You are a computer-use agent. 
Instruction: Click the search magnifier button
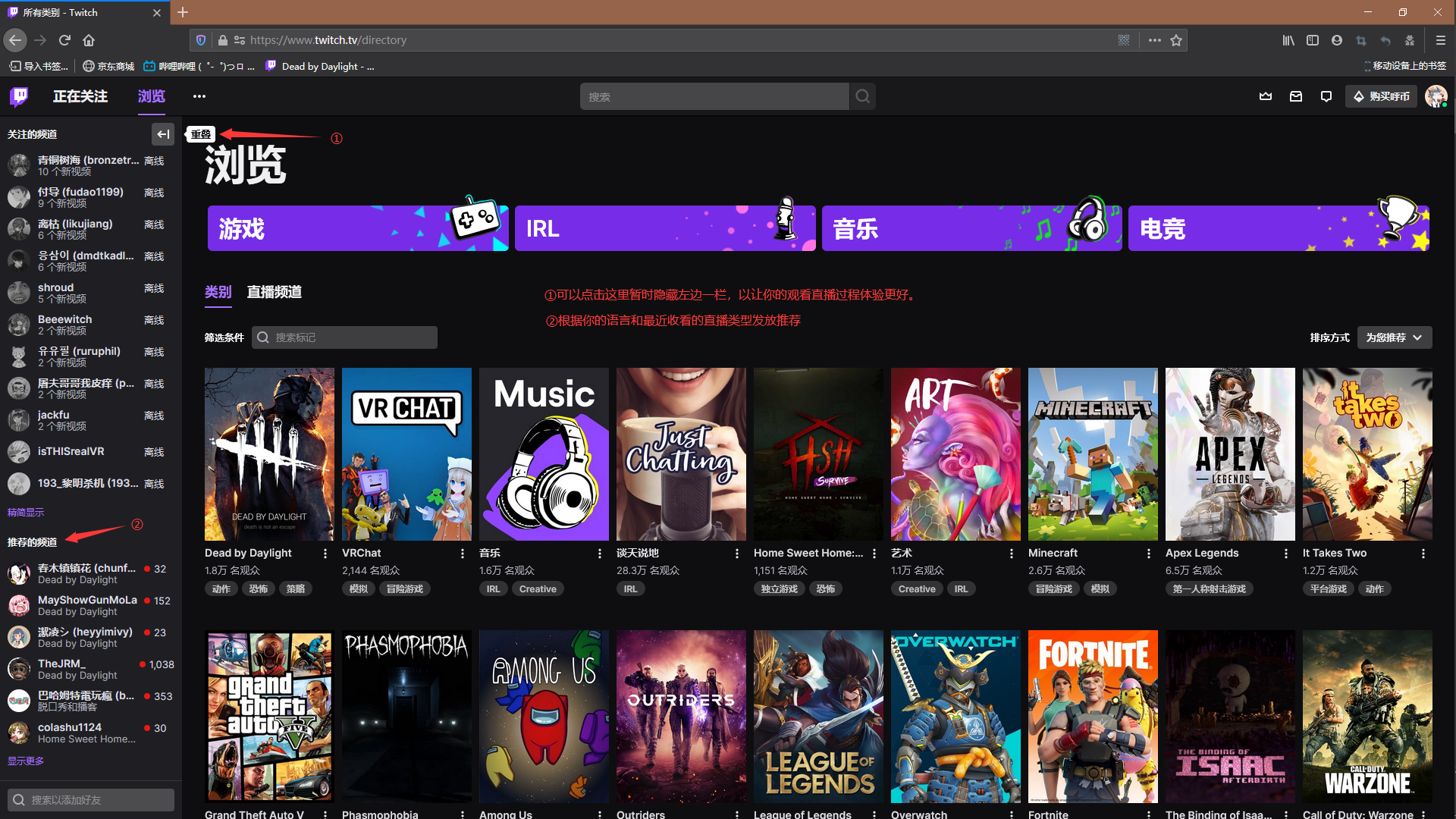[862, 96]
